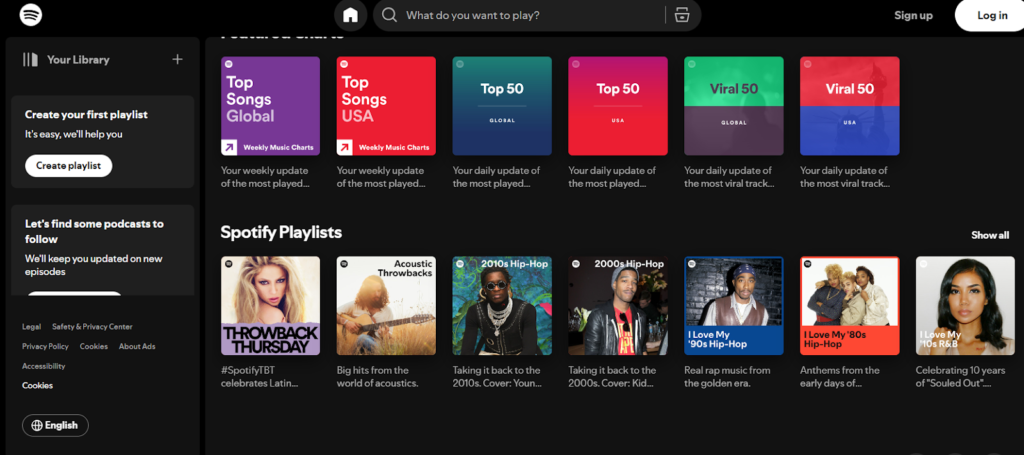Open the 2000s Hip-Hop playlist cover

(x=618, y=306)
